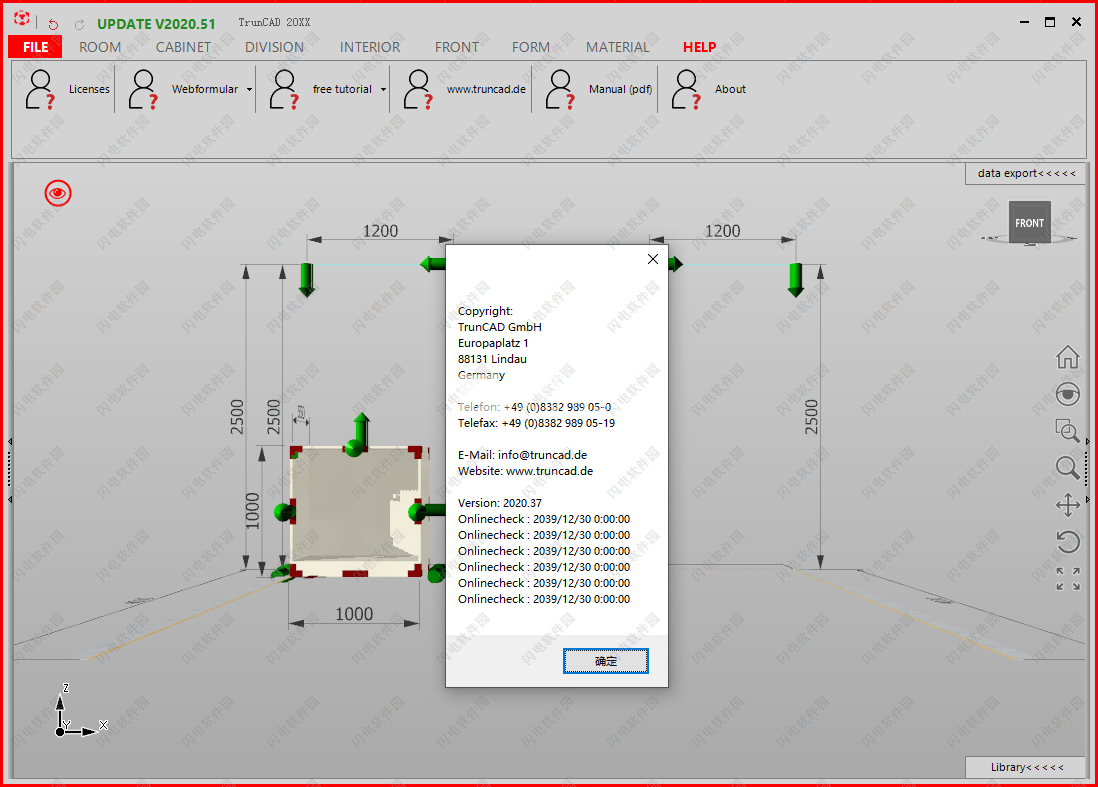Select the magnifier zoom tool
Image resolution: width=1098 pixels, height=787 pixels.
(x=1068, y=468)
